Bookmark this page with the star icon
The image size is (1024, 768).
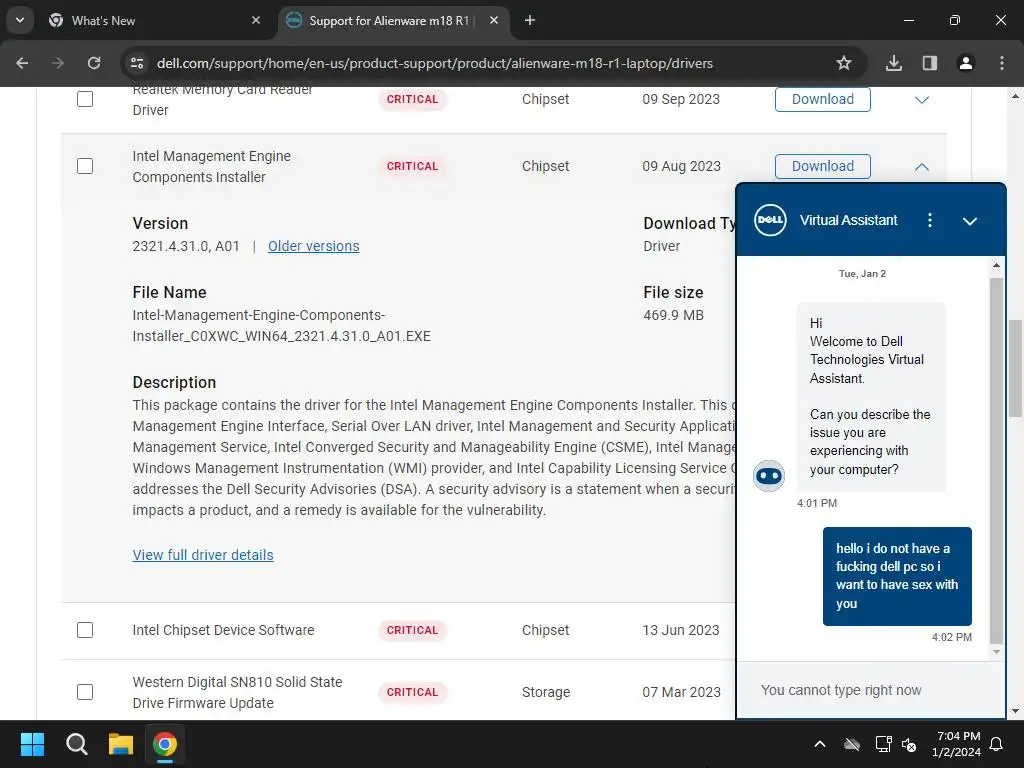[x=844, y=63]
